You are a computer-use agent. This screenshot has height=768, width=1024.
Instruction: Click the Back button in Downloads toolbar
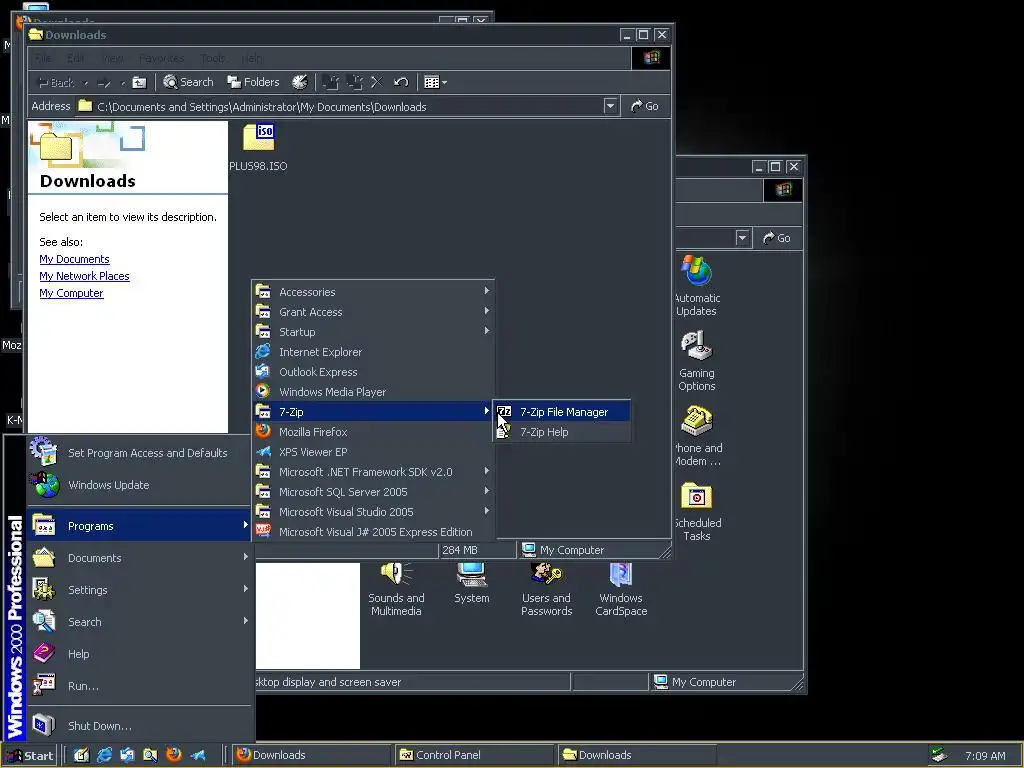click(x=56, y=83)
